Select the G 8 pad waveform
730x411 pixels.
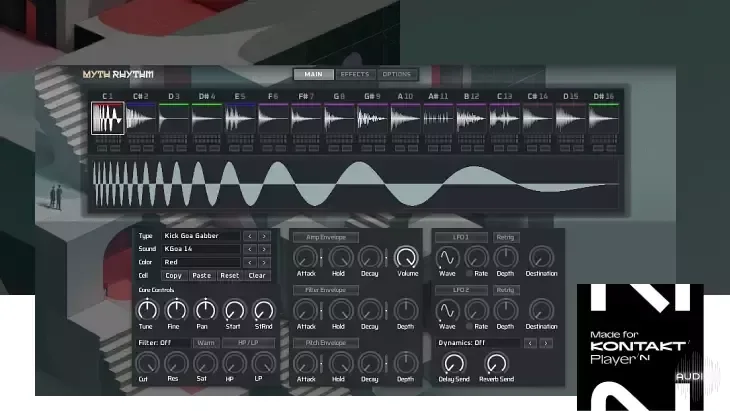click(x=339, y=119)
